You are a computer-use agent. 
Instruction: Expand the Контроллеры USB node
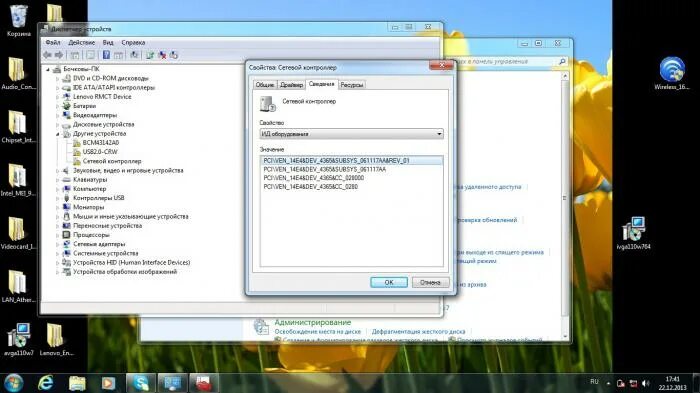point(58,198)
